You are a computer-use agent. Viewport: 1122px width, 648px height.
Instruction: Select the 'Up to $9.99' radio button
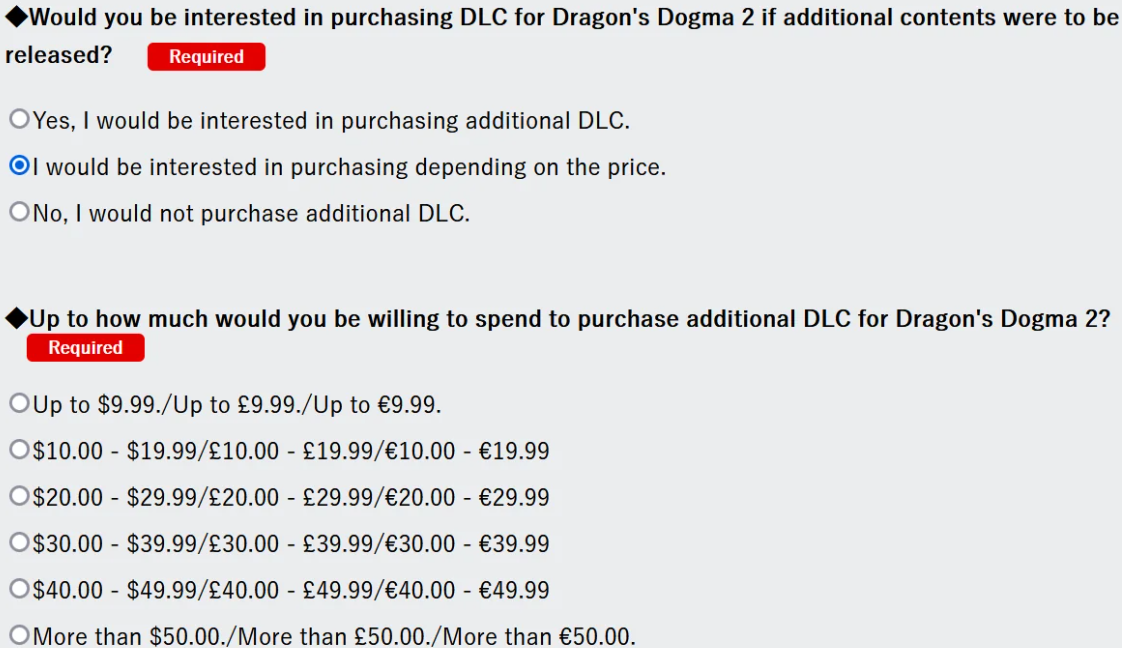point(19,404)
